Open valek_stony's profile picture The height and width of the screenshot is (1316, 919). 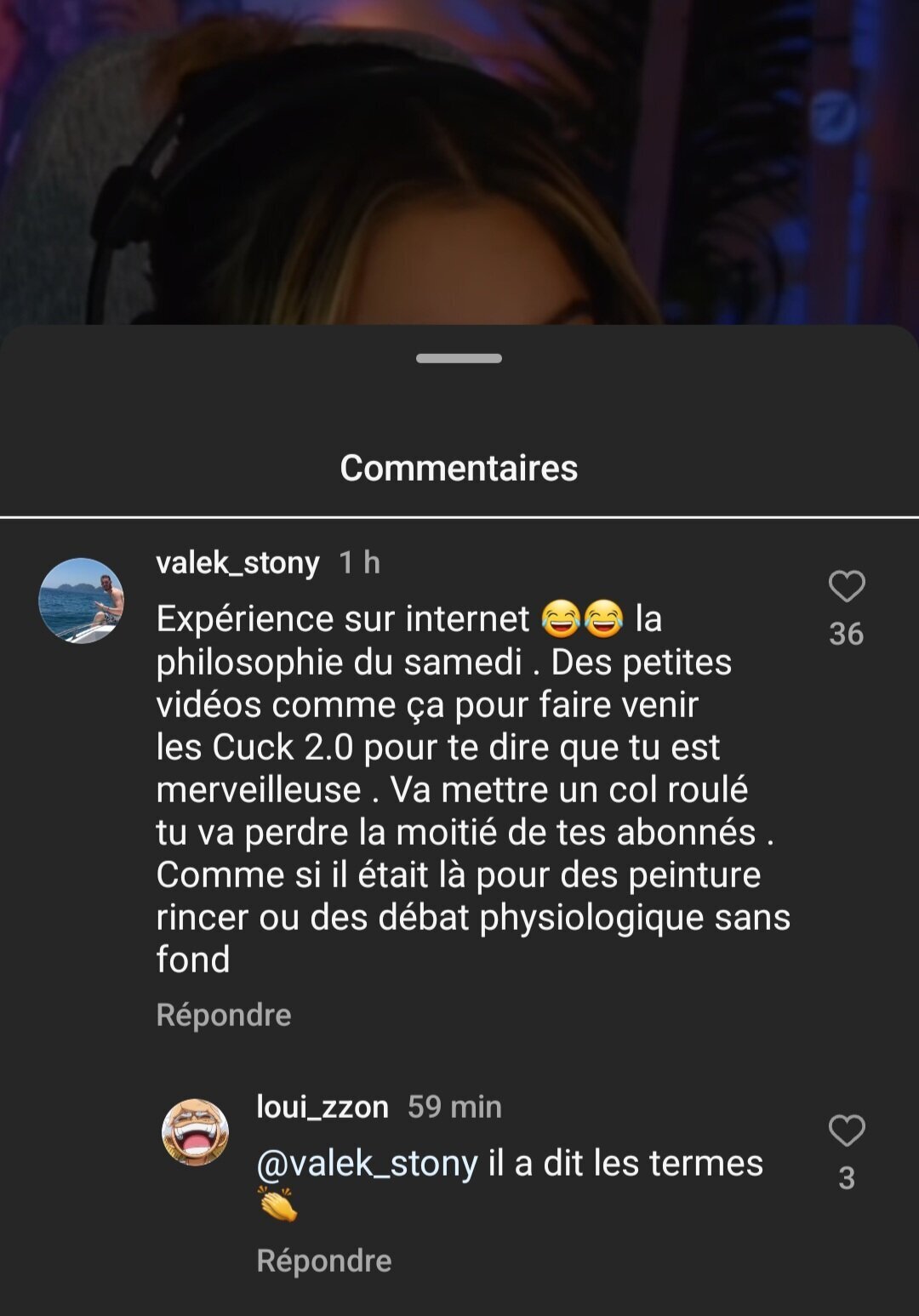[x=82, y=601]
